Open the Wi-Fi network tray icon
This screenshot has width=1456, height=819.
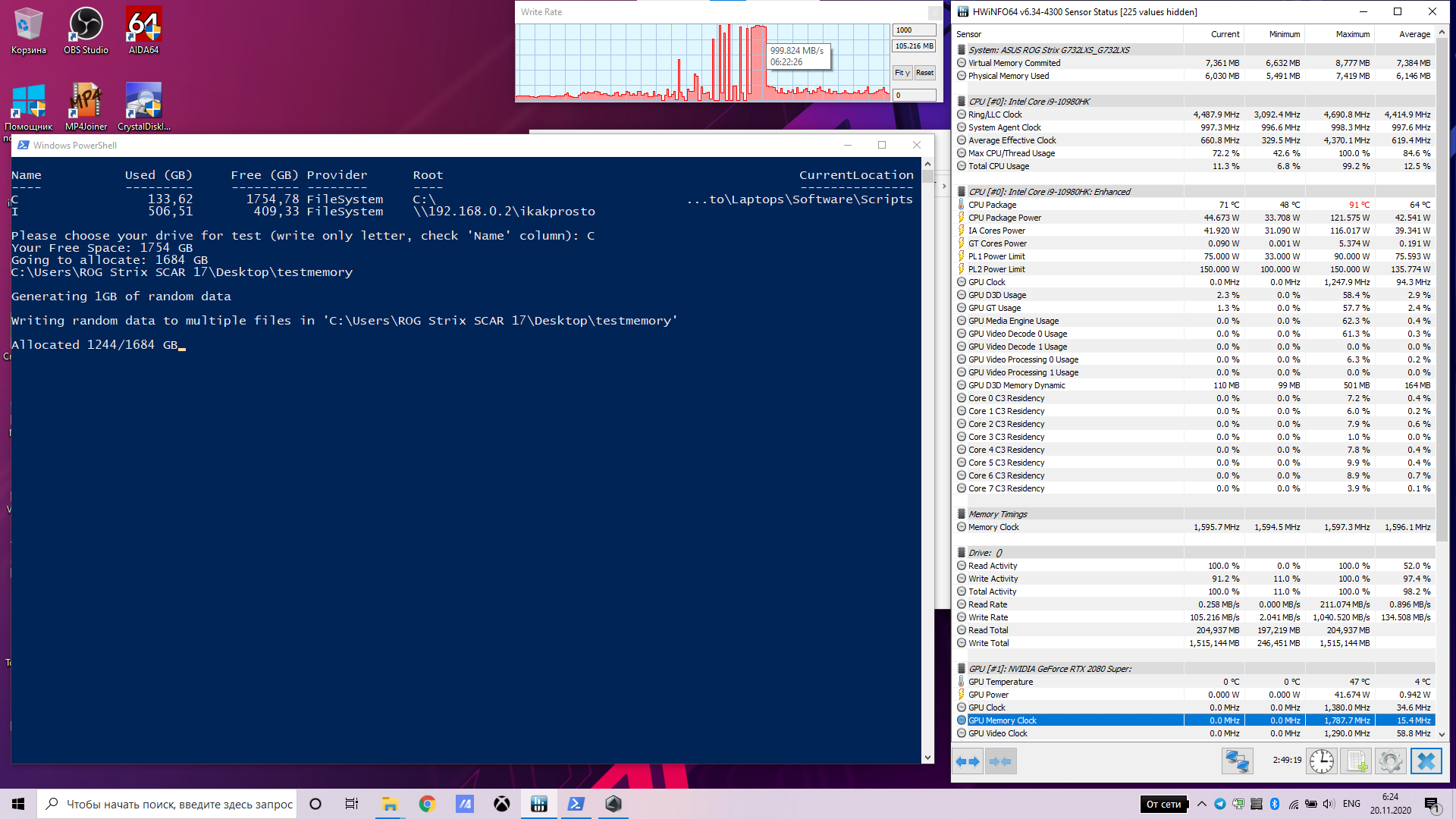point(1293,804)
